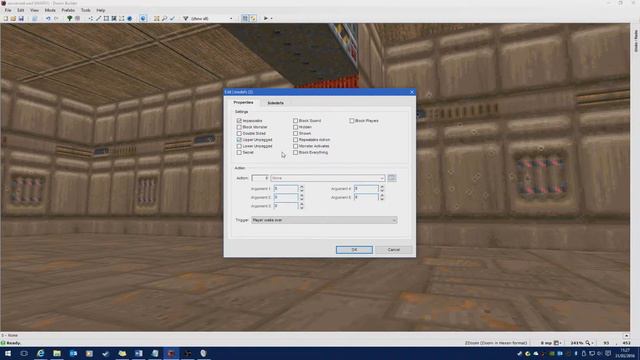Click the Doom Builder taskbar icon

171,353
